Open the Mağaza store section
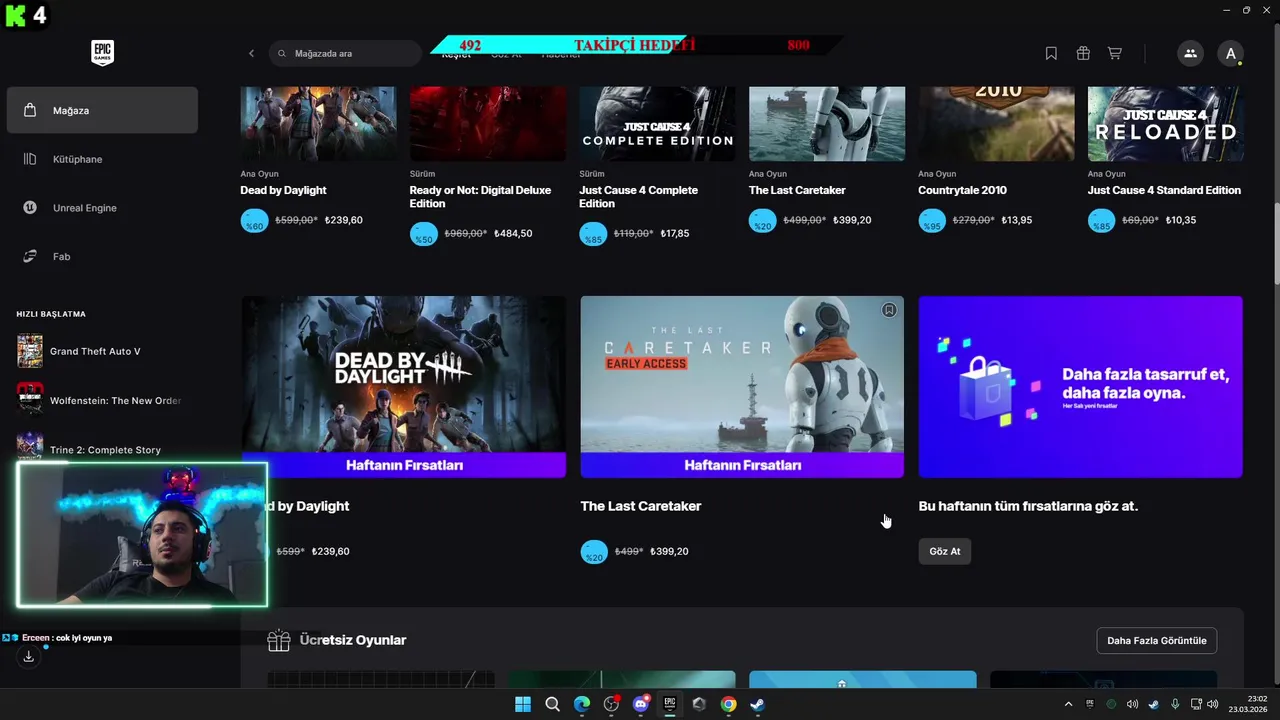The image size is (1280, 720). tap(102, 110)
